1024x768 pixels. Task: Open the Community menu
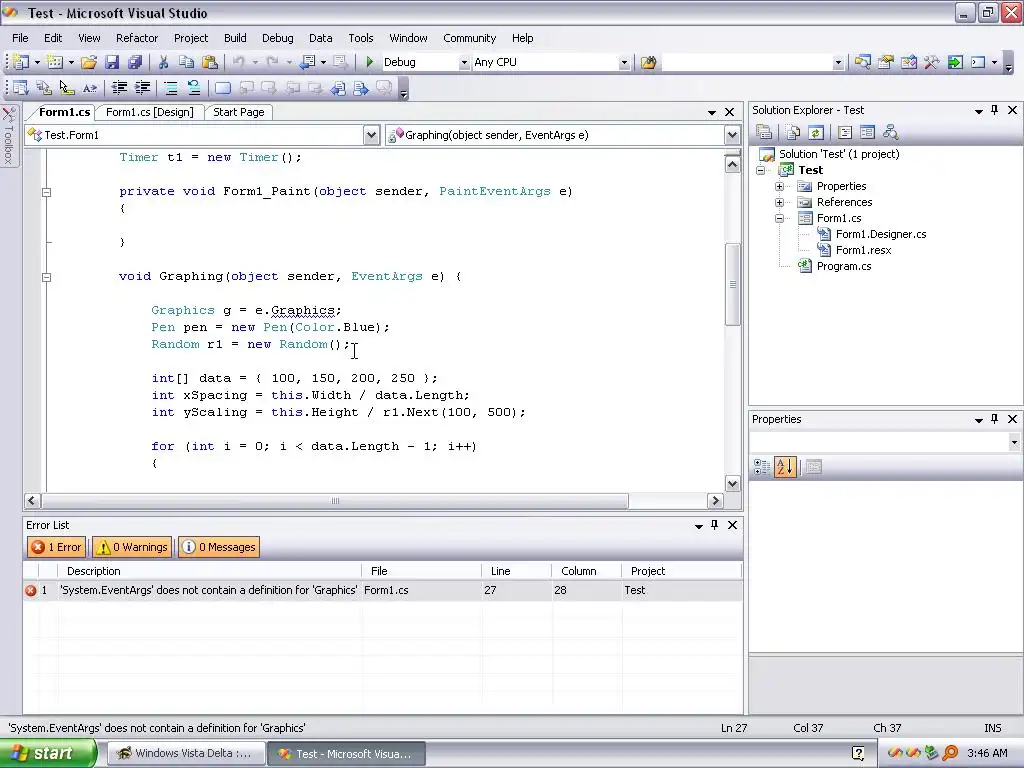[x=470, y=38]
